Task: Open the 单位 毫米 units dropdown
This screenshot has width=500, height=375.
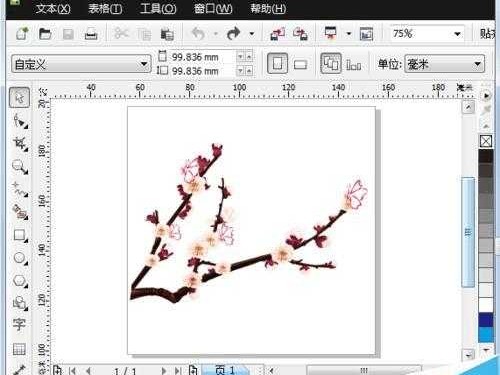Action: coord(444,64)
